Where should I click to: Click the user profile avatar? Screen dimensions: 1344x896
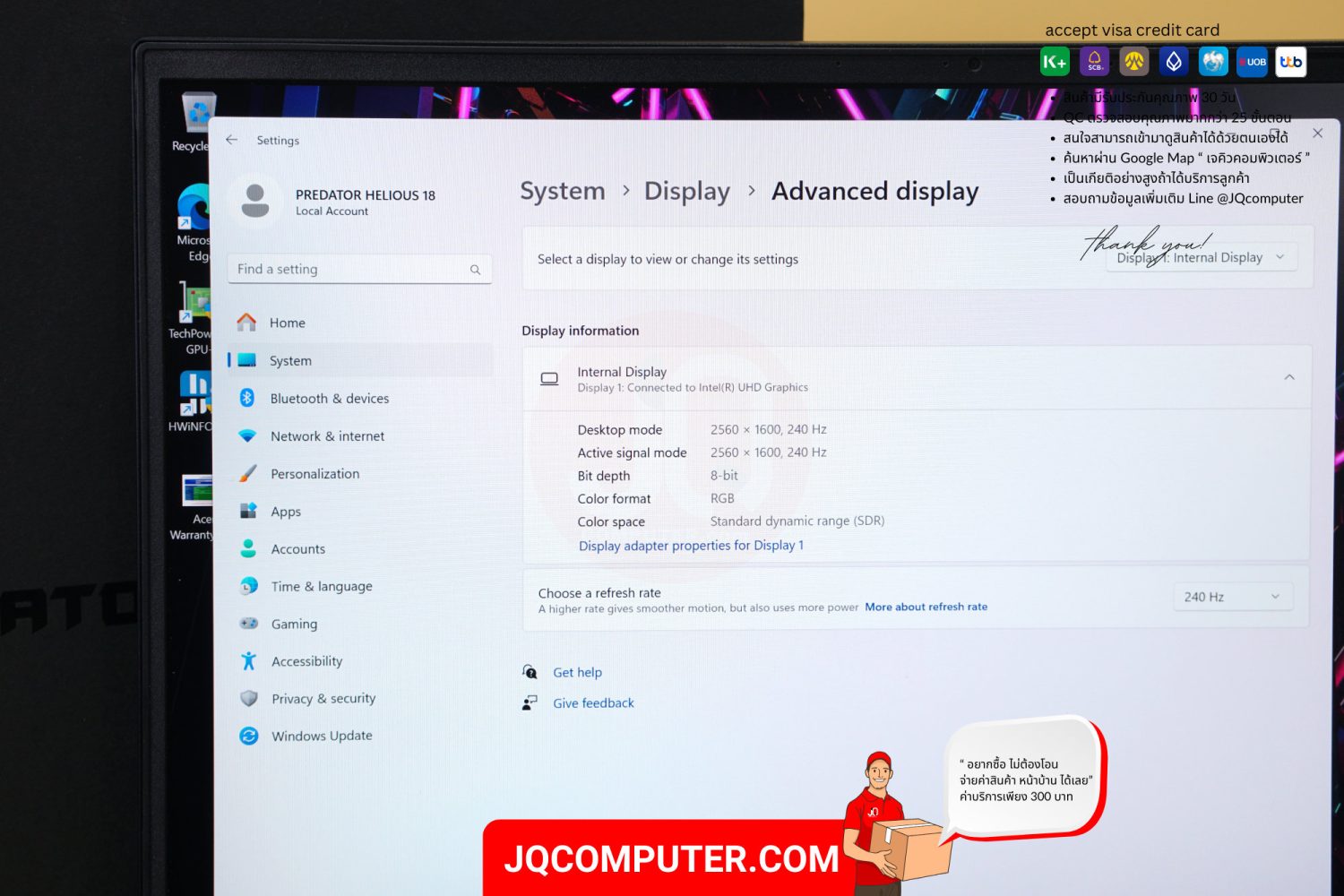(x=255, y=200)
